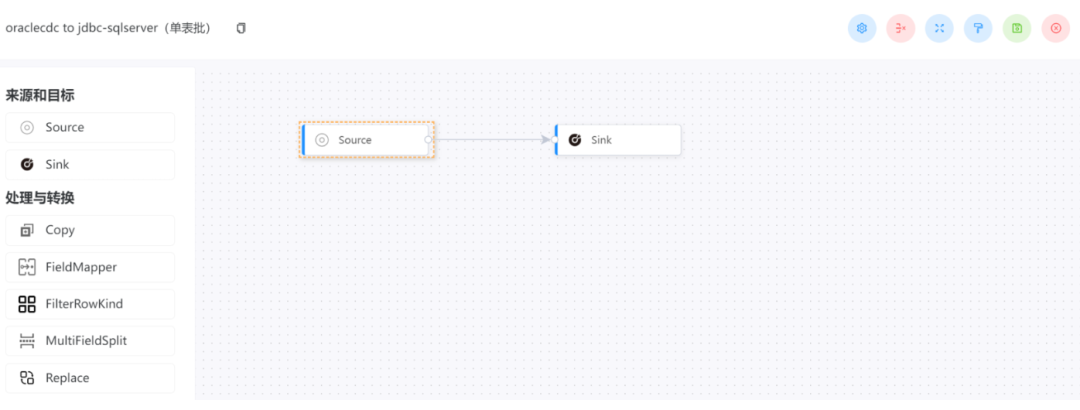Select the Sink item in the sidebar
The height and width of the screenshot is (410, 1080).
(x=90, y=164)
